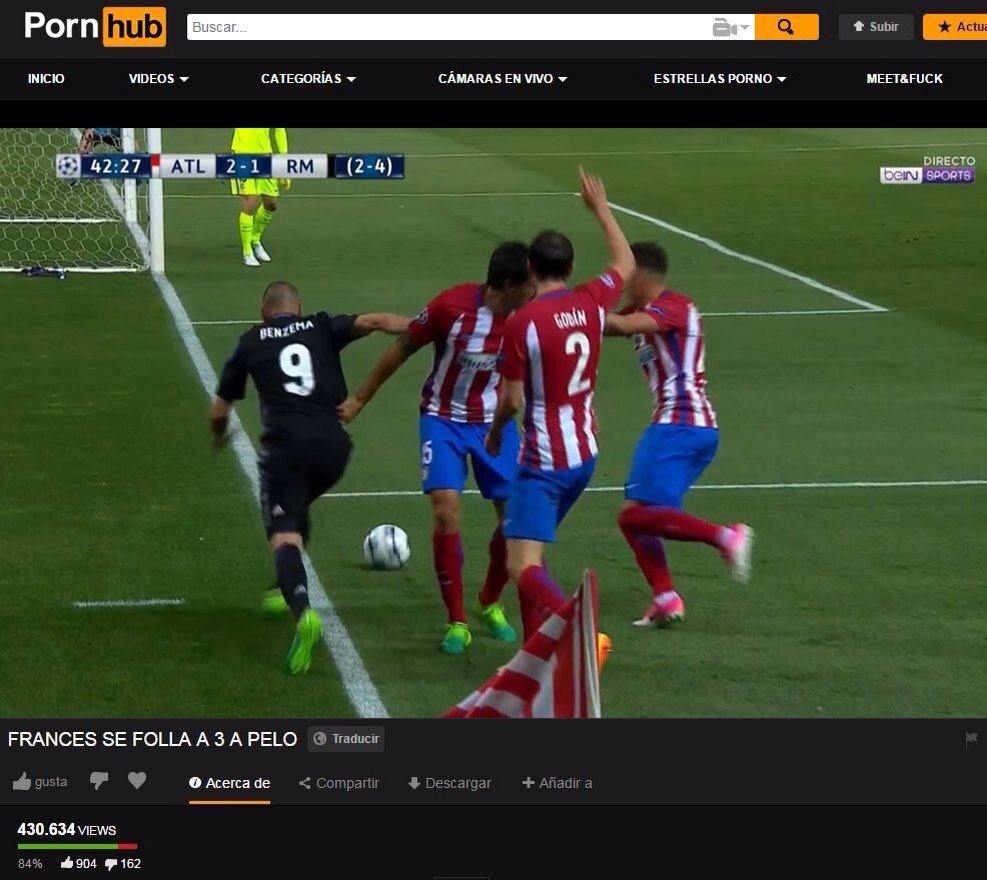Click the orange star upgrade button
The height and width of the screenshot is (880, 987).
pyautogui.click(x=955, y=27)
